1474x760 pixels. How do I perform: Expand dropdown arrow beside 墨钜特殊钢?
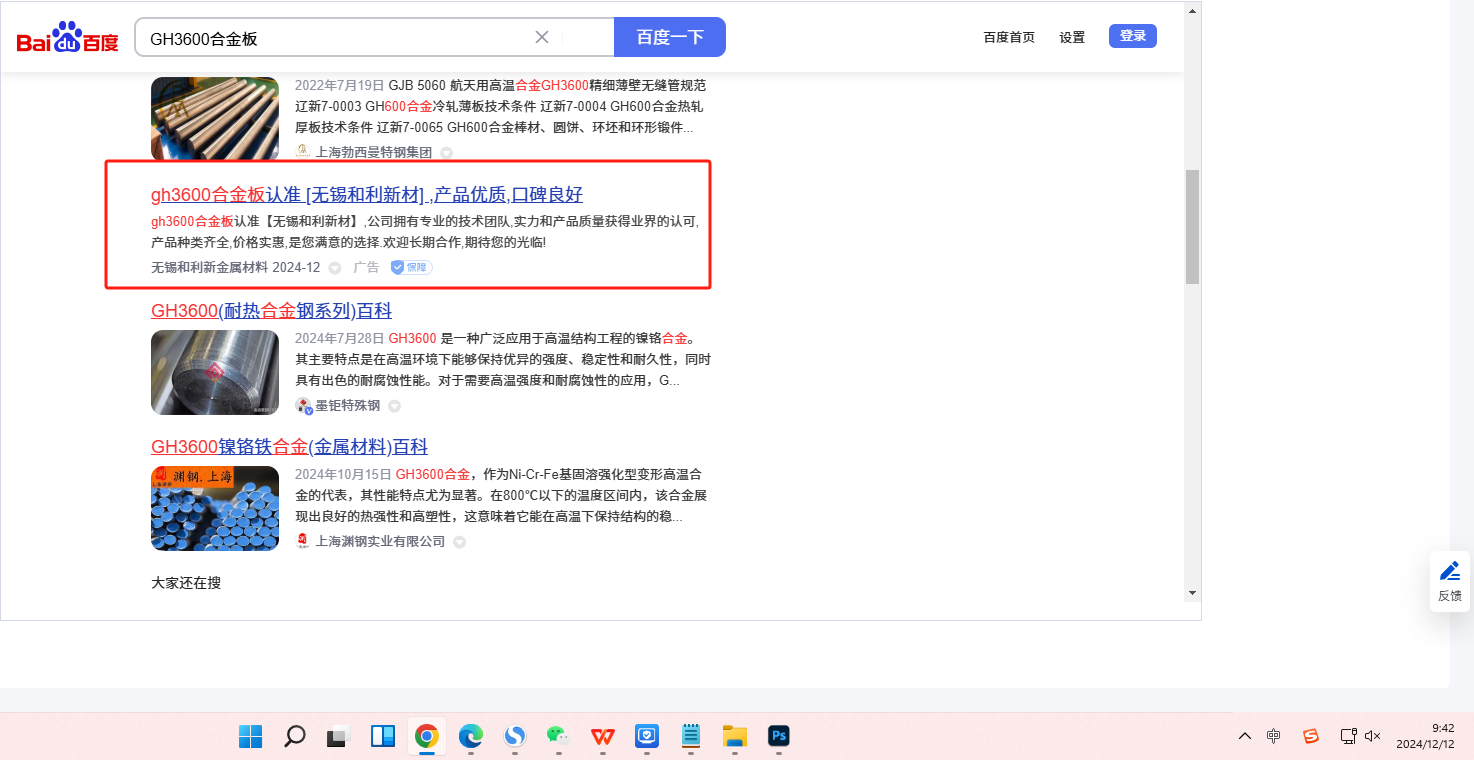tap(394, 406)
